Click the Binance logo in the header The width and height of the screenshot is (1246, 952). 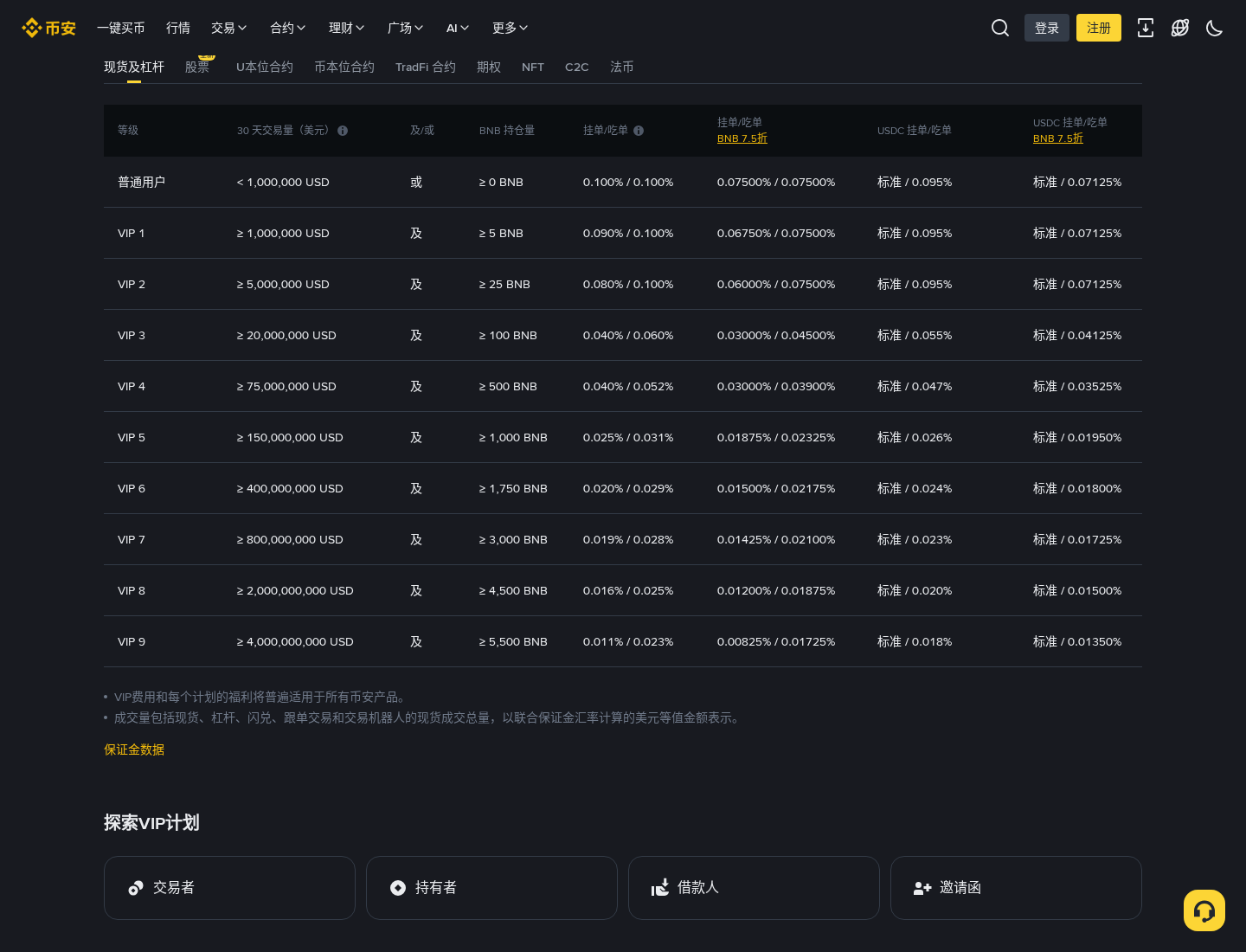[48, 29]
